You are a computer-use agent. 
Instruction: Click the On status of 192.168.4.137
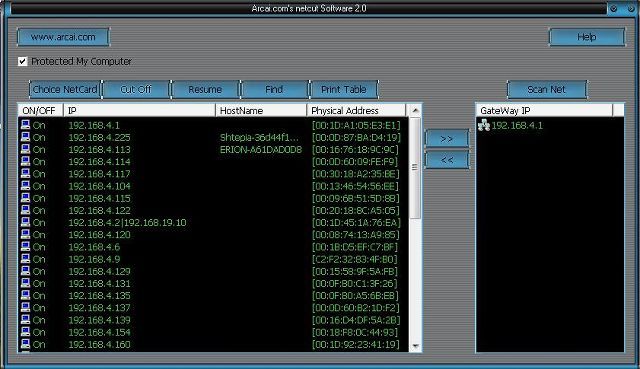39,308
